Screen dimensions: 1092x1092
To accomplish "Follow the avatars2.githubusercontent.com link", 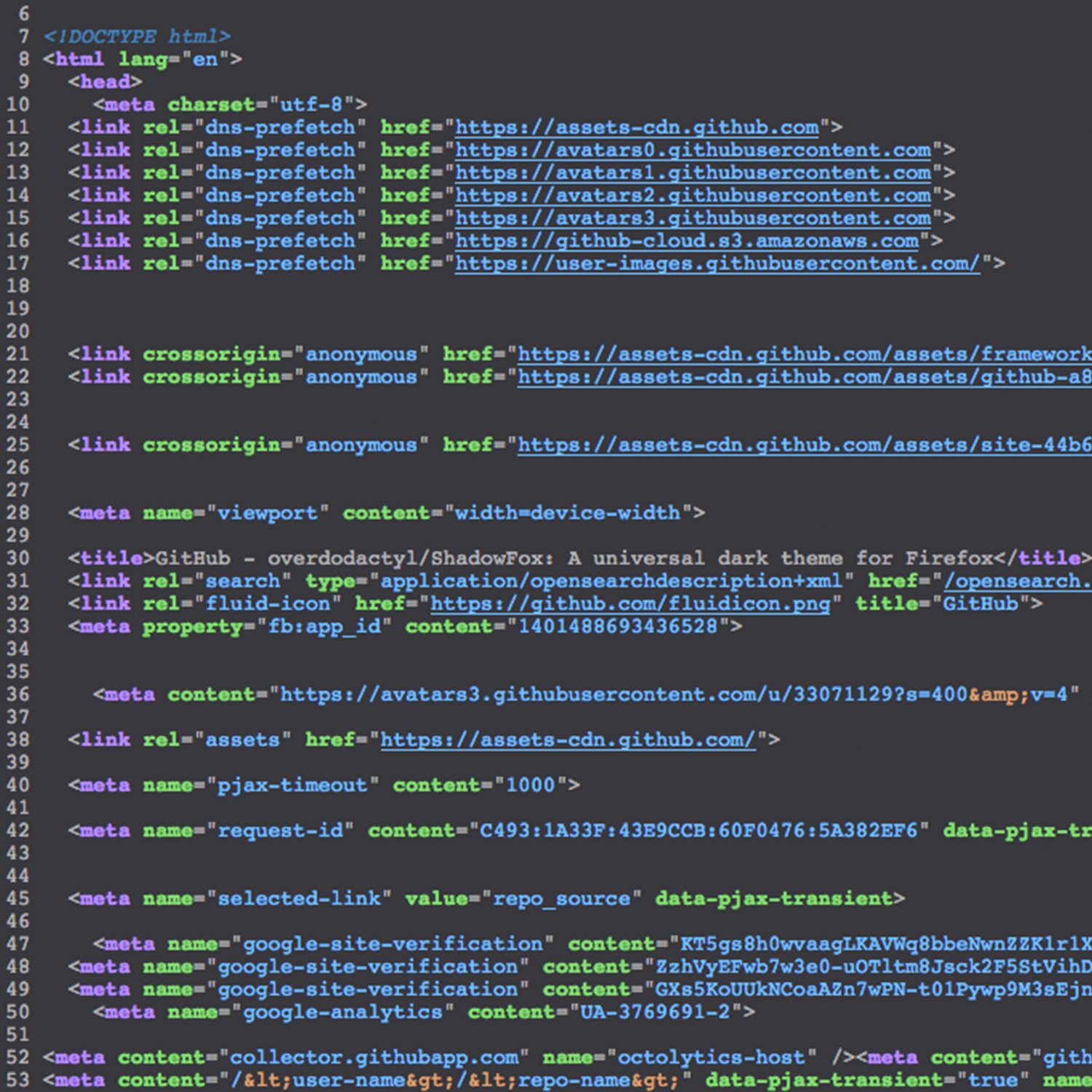I will click(693, 195).
